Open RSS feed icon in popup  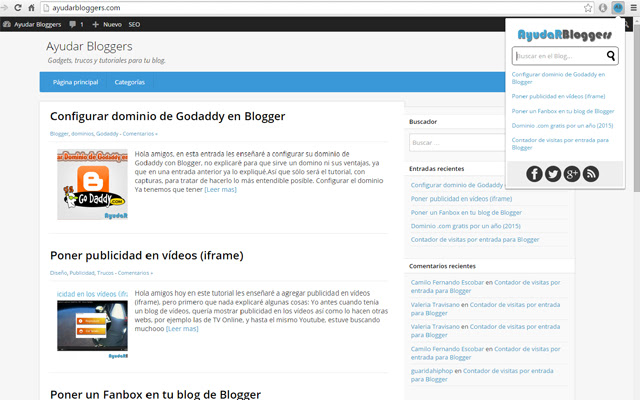(591, 174)
